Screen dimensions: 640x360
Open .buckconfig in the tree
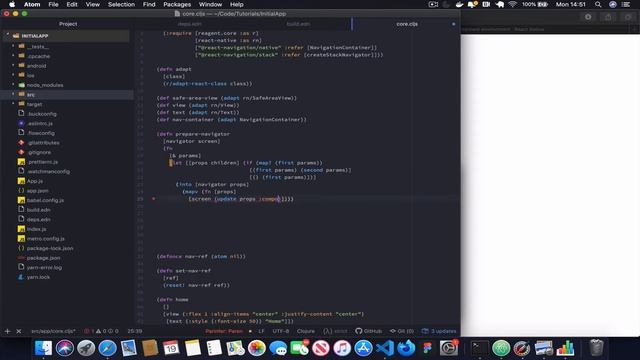(42, 114)
